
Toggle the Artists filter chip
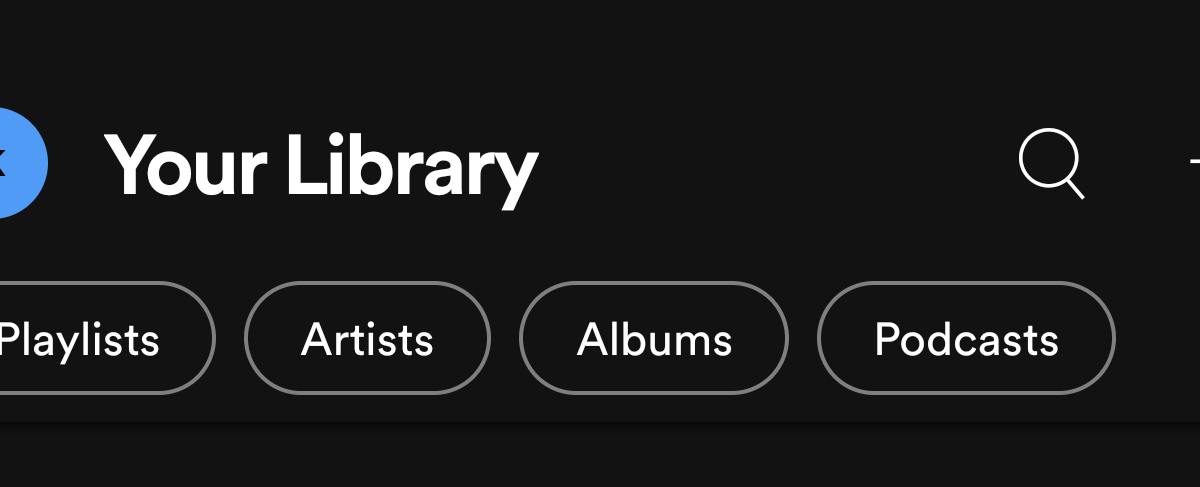pos(367,339)
